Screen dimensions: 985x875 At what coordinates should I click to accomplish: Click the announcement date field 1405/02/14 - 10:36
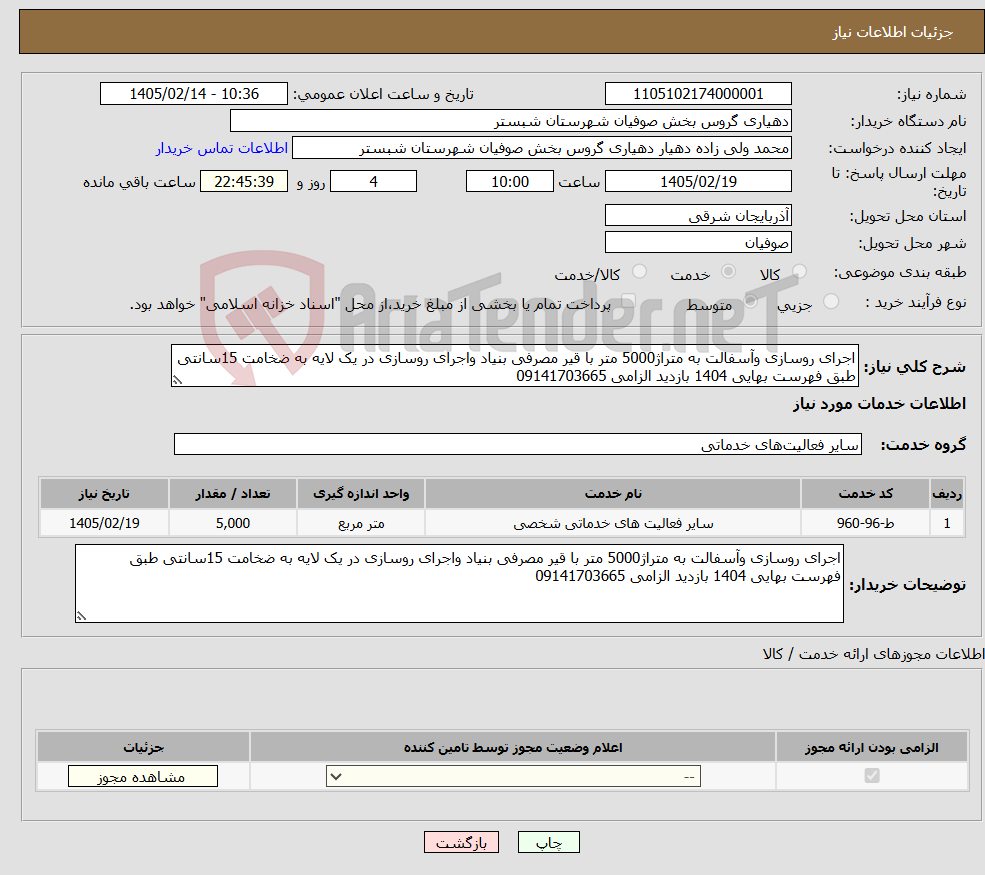(193, 94)
